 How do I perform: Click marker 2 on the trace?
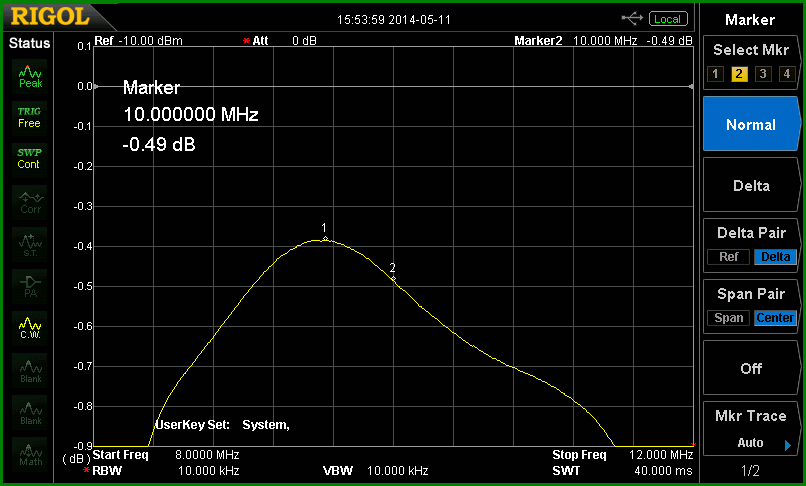[x=393, y=278]
